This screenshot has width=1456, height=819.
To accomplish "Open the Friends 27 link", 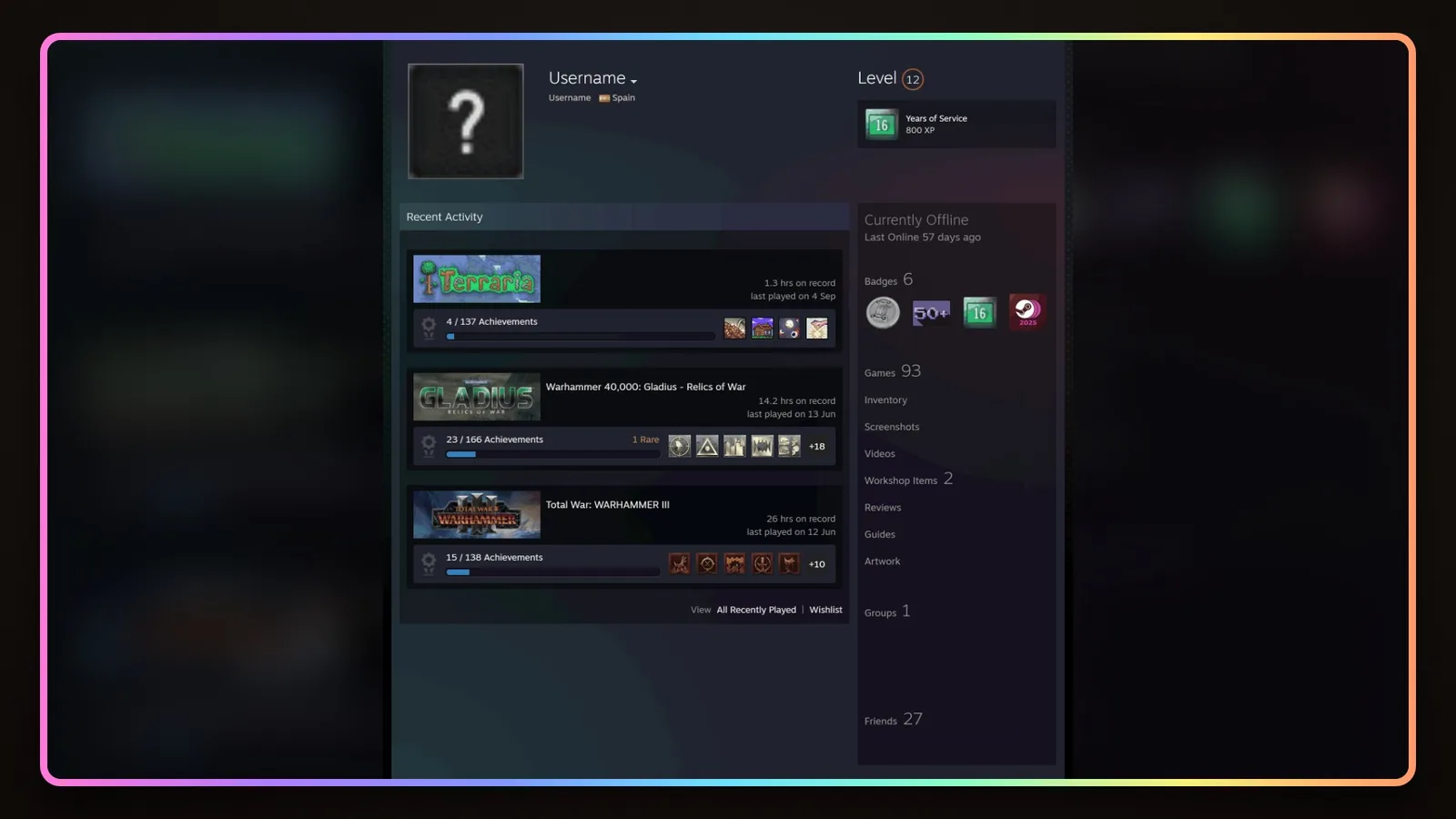I will click(x=894, y=720).
